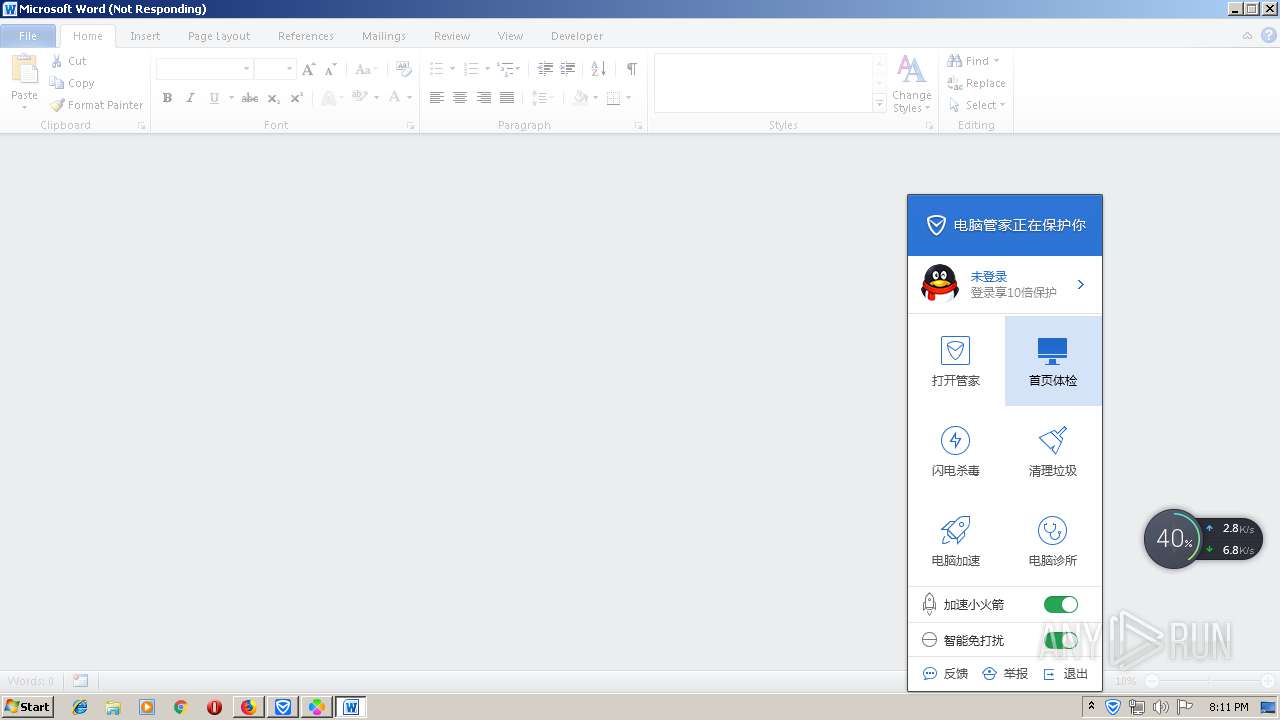Toggle 智能免打扰 switch

pyautogui.click(x=1061, y=640)
